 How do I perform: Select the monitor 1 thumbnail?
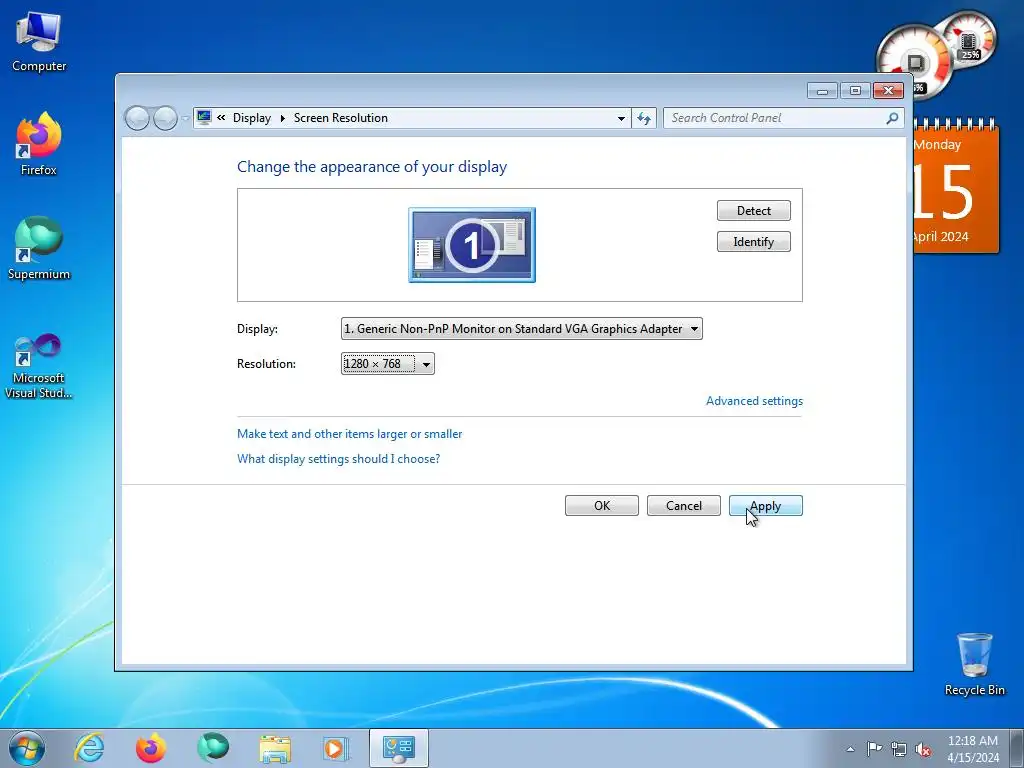coord(472,245)
